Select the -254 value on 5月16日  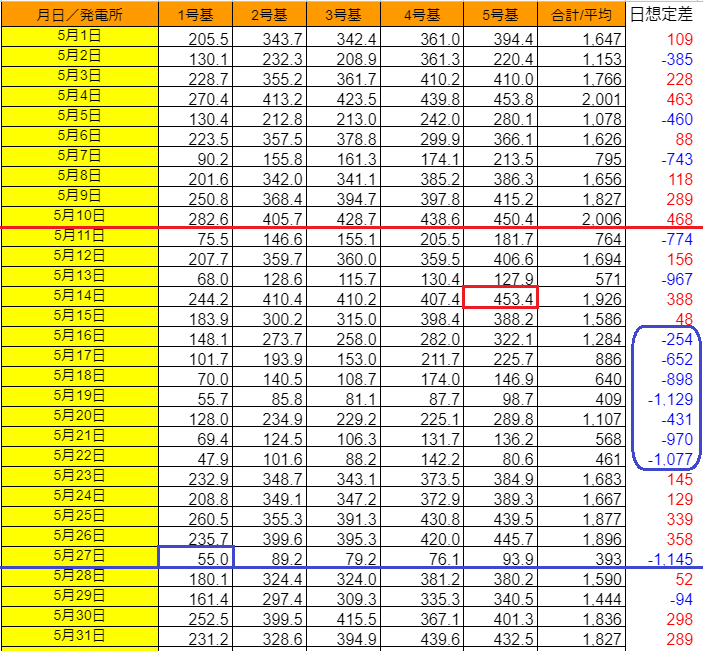click(677, 339)
